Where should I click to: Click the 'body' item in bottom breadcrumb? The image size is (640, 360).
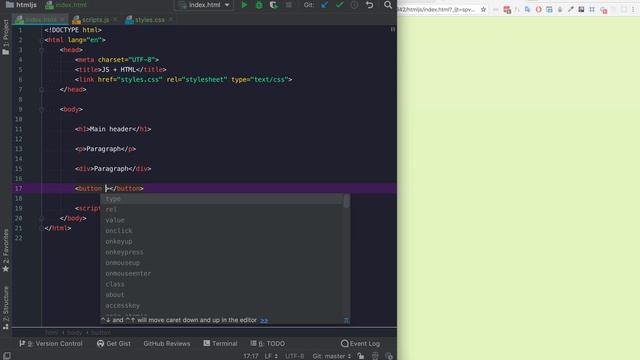74,333
